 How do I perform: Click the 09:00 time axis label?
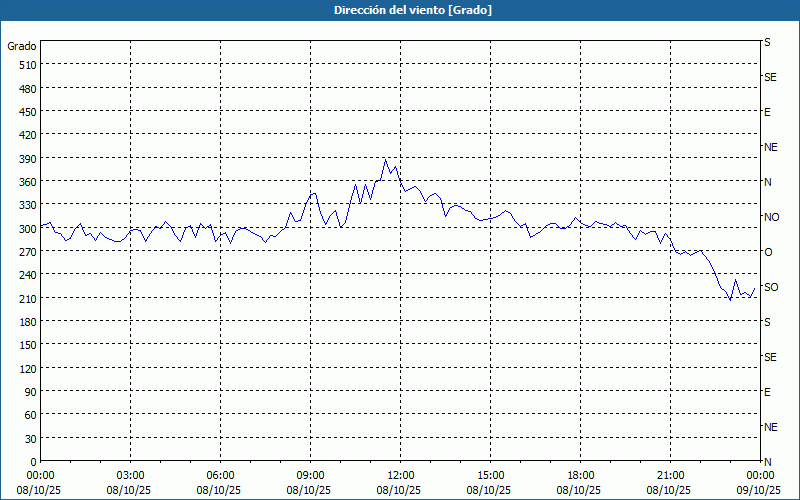point(310,475)
